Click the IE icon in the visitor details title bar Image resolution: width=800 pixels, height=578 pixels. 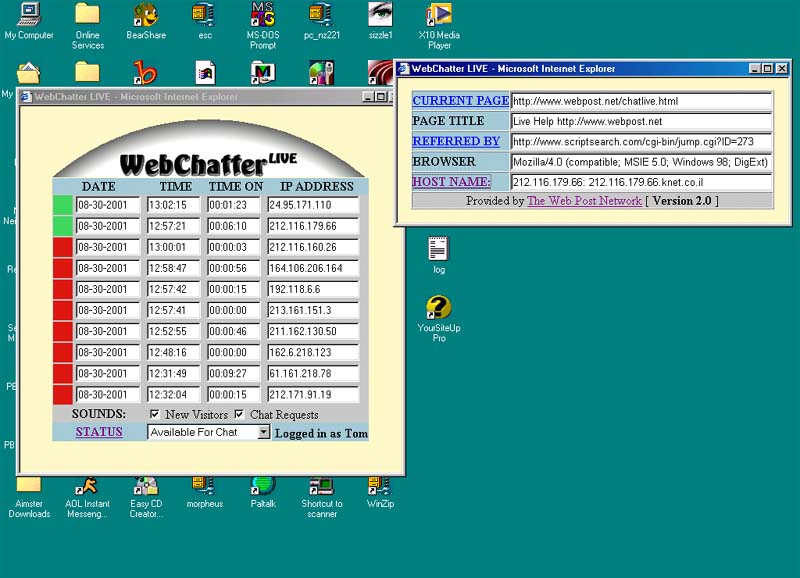click(404, 68)
